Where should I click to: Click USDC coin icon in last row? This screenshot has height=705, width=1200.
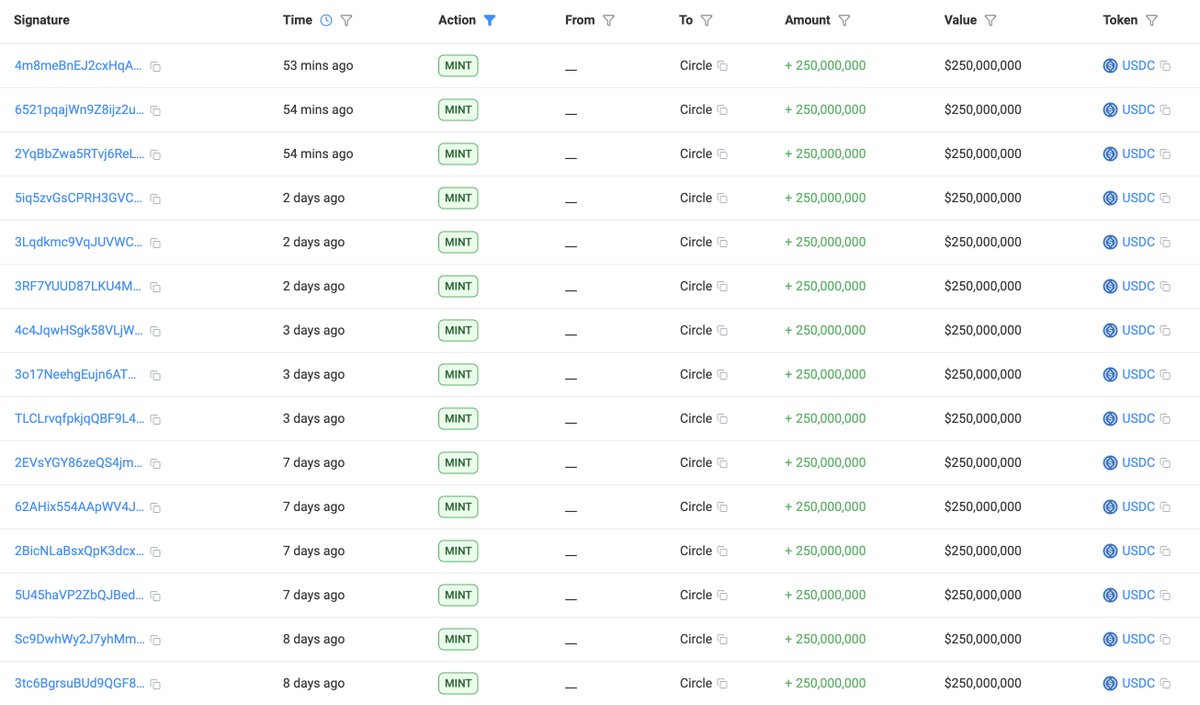(x=1110, y=684)
